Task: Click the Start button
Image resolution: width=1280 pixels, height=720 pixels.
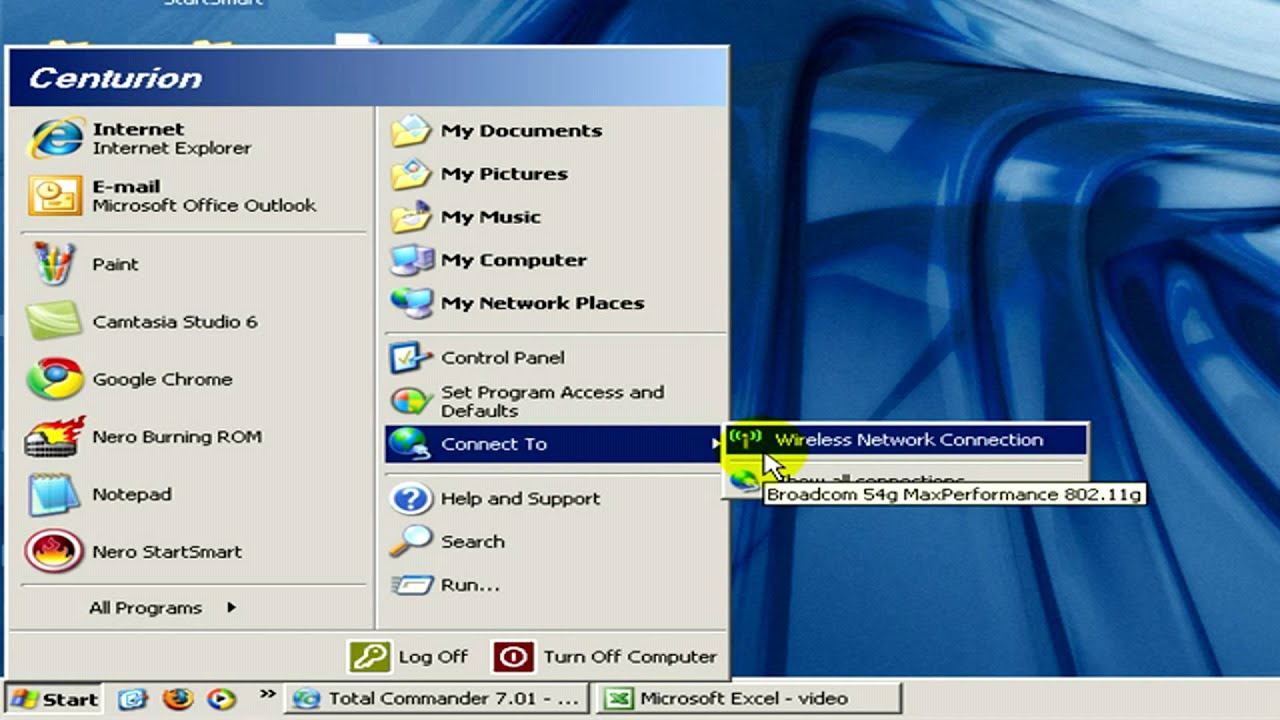Action: (54, 699)
